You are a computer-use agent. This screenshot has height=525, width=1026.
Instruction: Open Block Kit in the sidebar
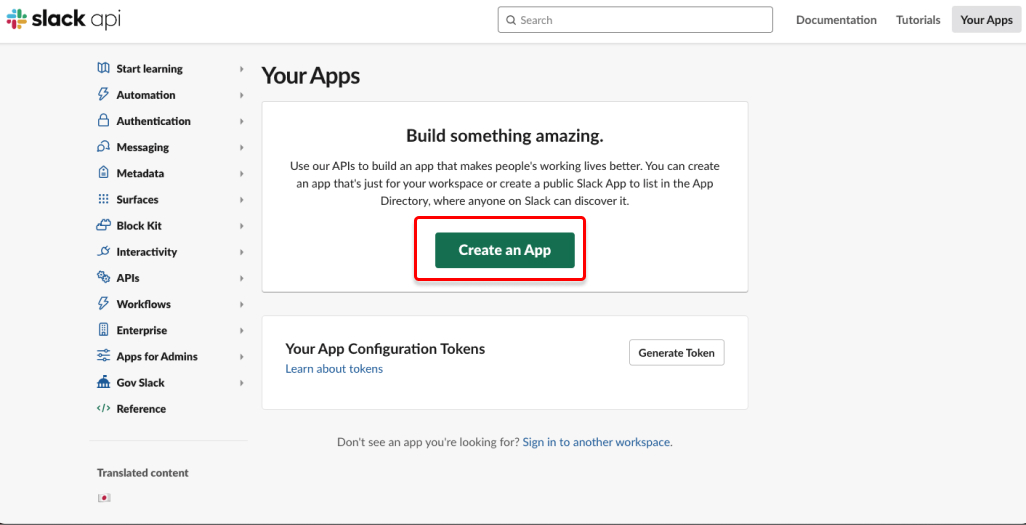[x=139, y=226]
